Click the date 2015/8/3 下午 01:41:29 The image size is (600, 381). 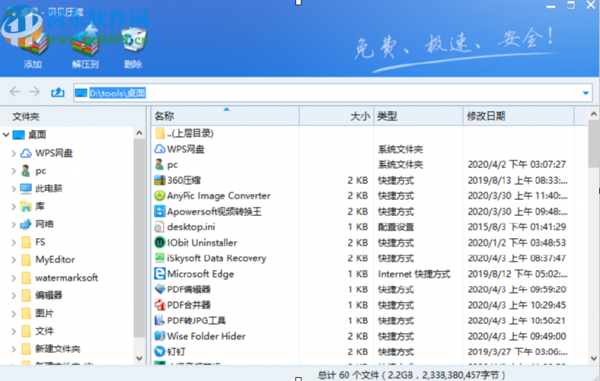click(x=517, y=227)
